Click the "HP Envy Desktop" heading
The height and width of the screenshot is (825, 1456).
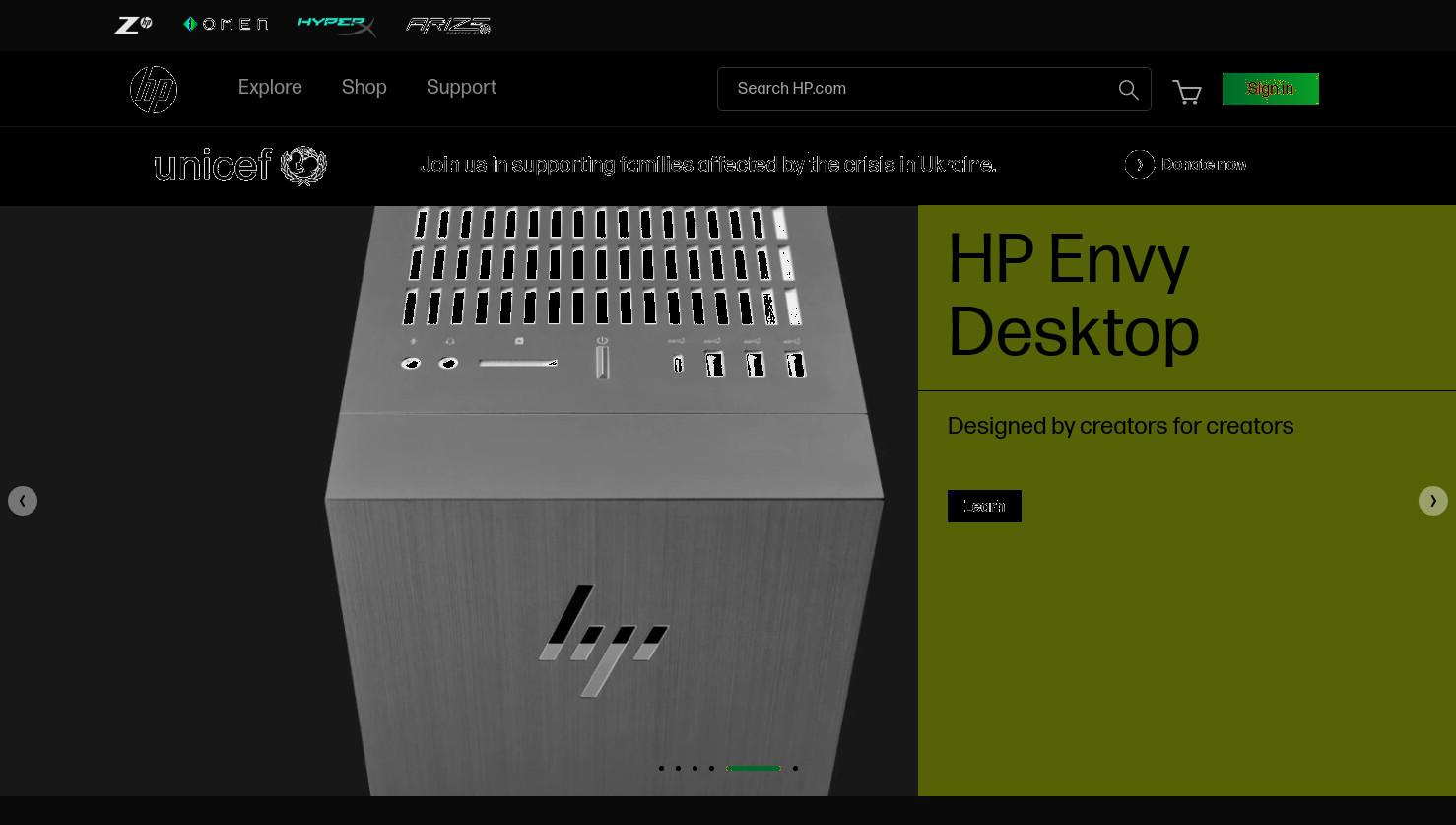click(1074, 297)
